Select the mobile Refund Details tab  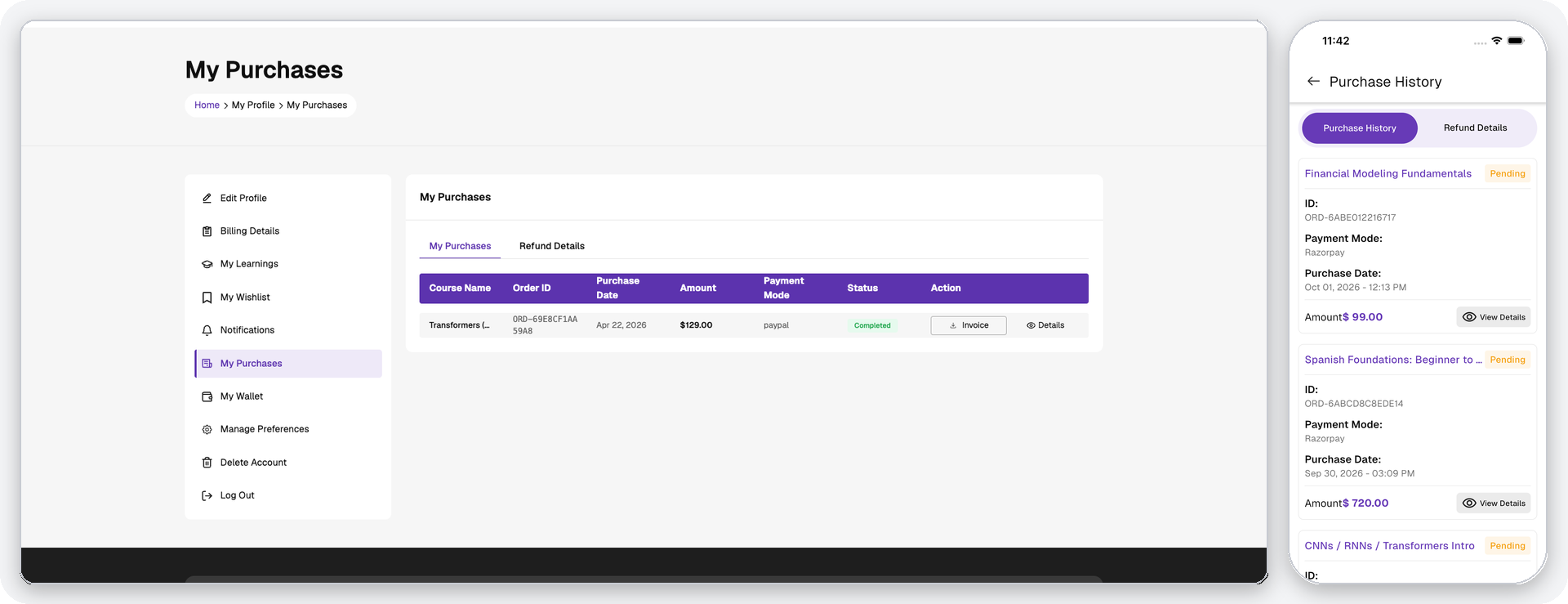pos(1475,128)
